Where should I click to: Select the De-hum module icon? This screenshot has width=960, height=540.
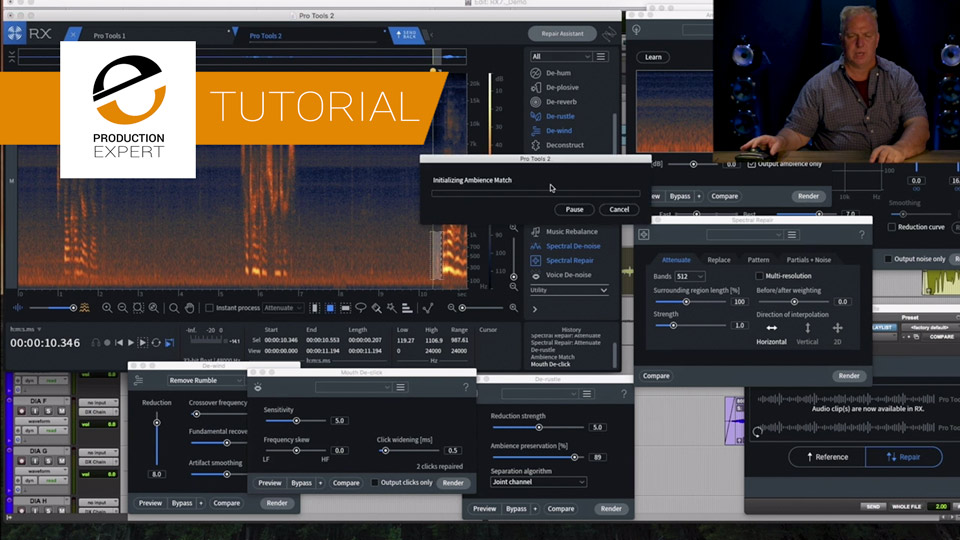click(536, 73)
